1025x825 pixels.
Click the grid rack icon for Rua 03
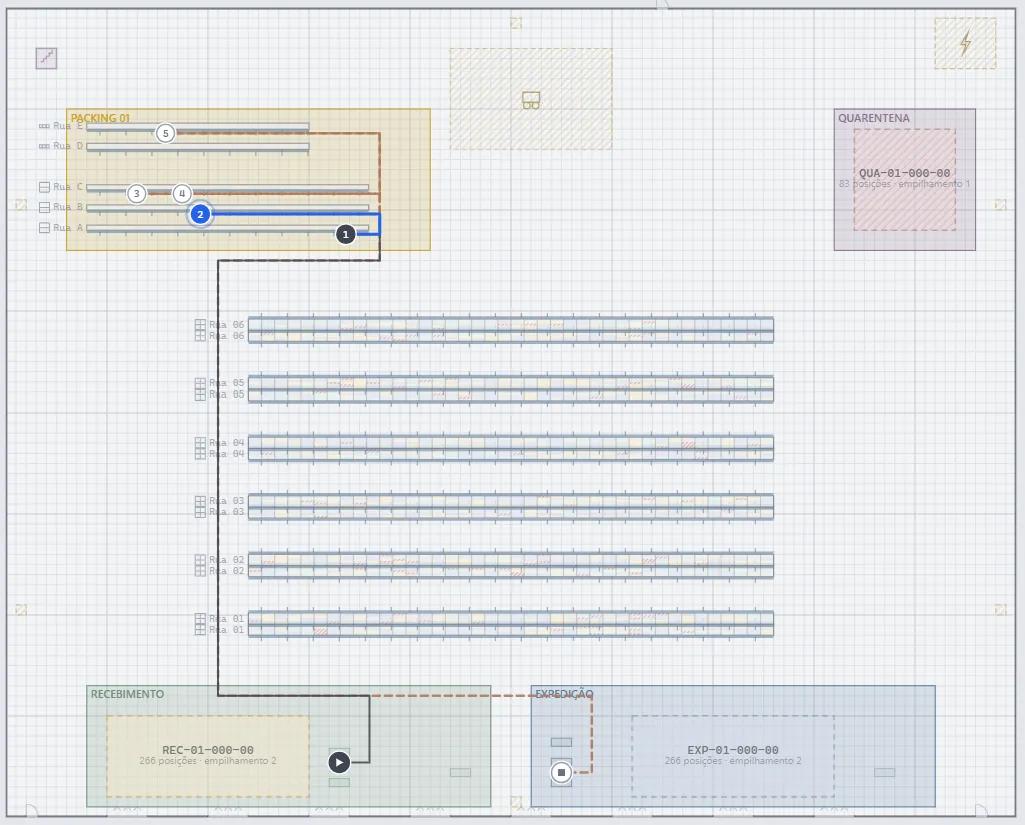pos(200,507)
